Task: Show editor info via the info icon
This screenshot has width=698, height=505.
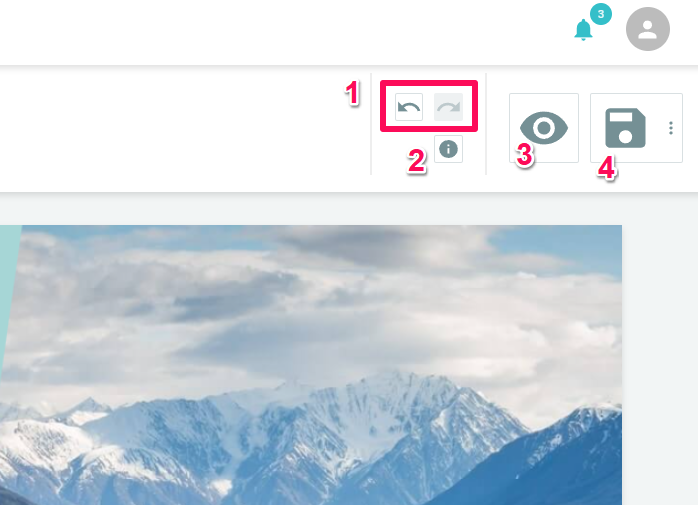Action: point(448,149)
